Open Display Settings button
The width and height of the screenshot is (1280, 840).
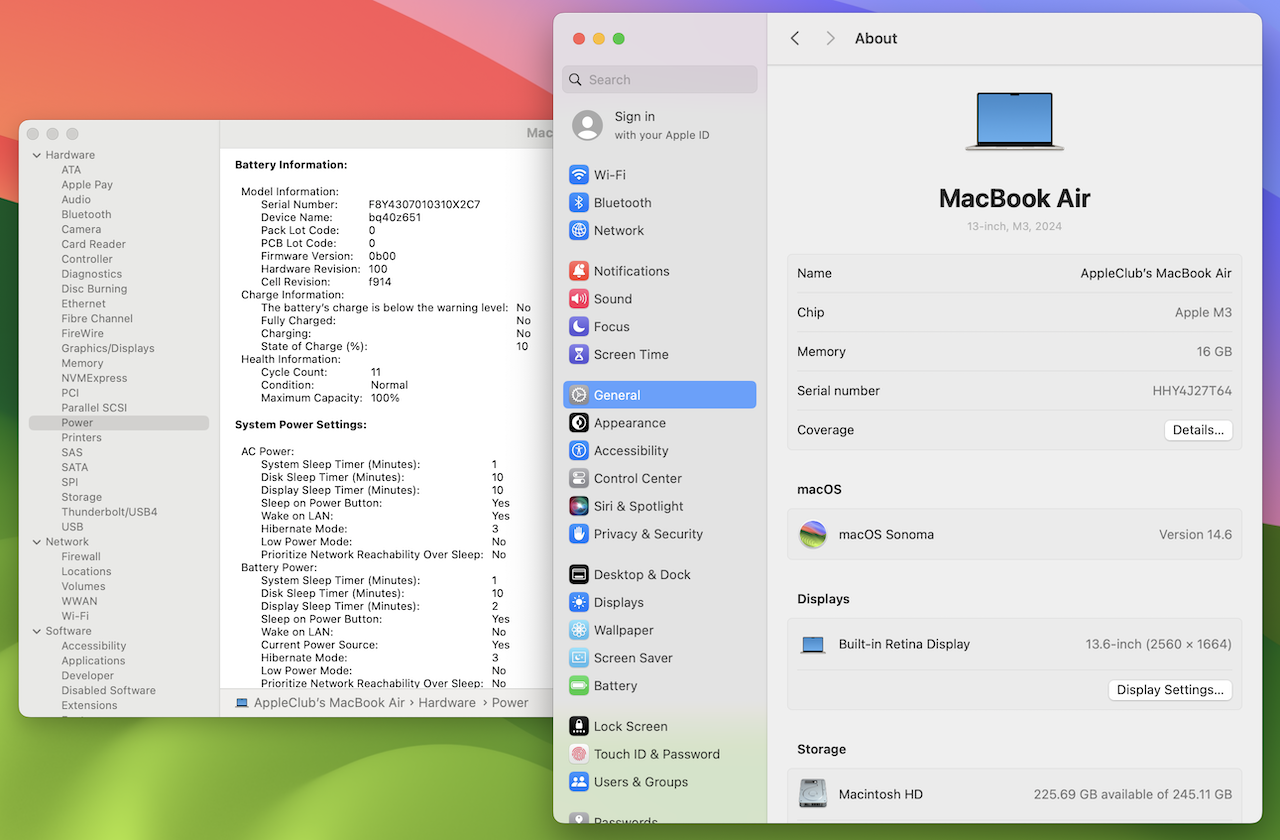tap(1170, 690)
